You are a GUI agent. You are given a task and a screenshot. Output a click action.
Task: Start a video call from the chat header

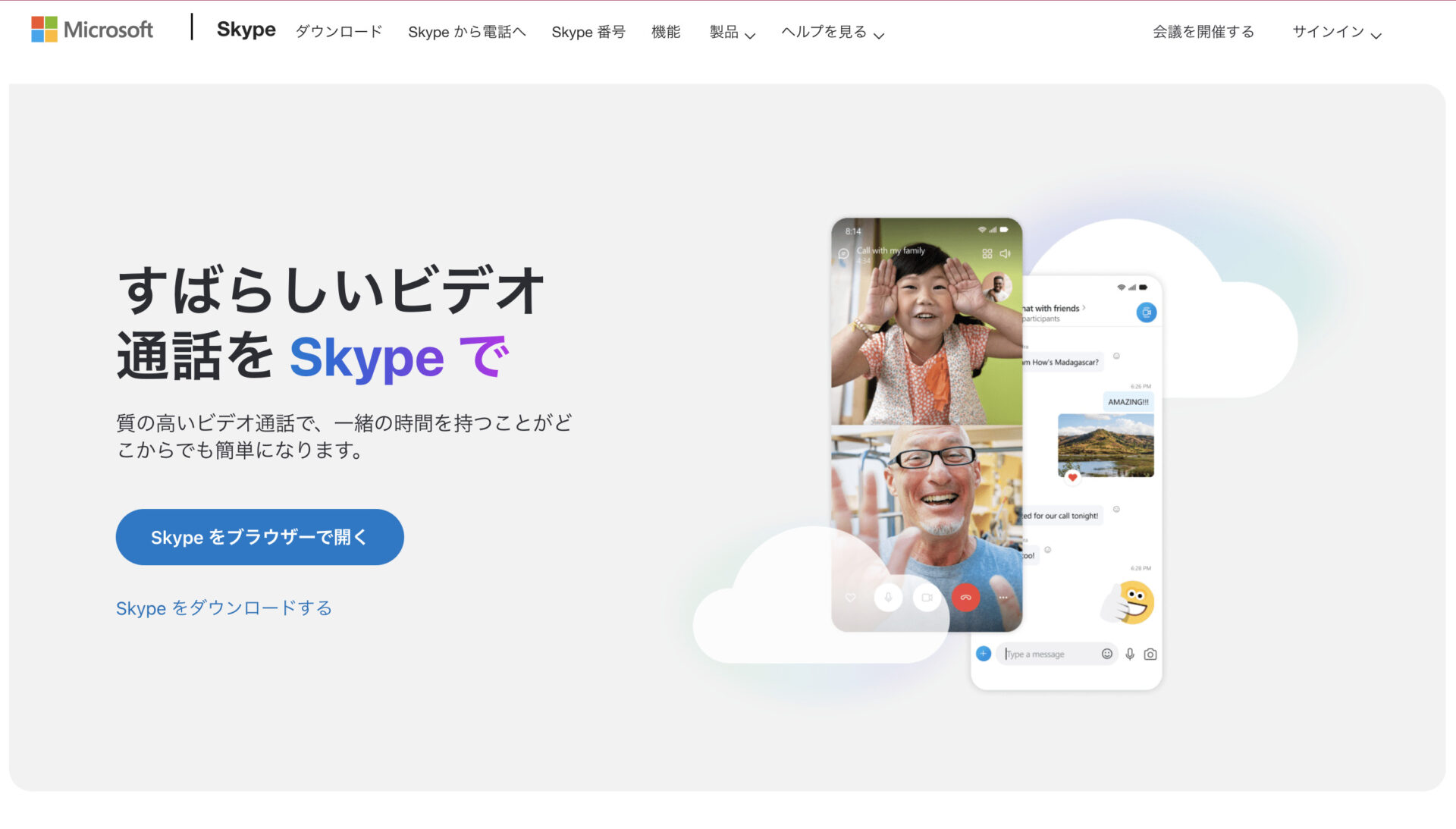[x=1147, y=312]
